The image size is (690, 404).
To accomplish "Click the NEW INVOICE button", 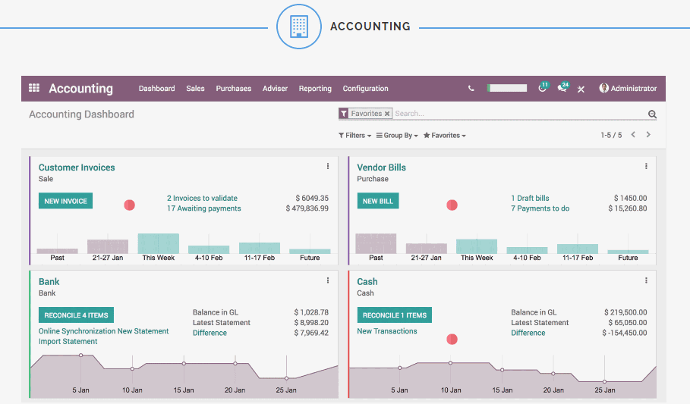I will 66,201.
